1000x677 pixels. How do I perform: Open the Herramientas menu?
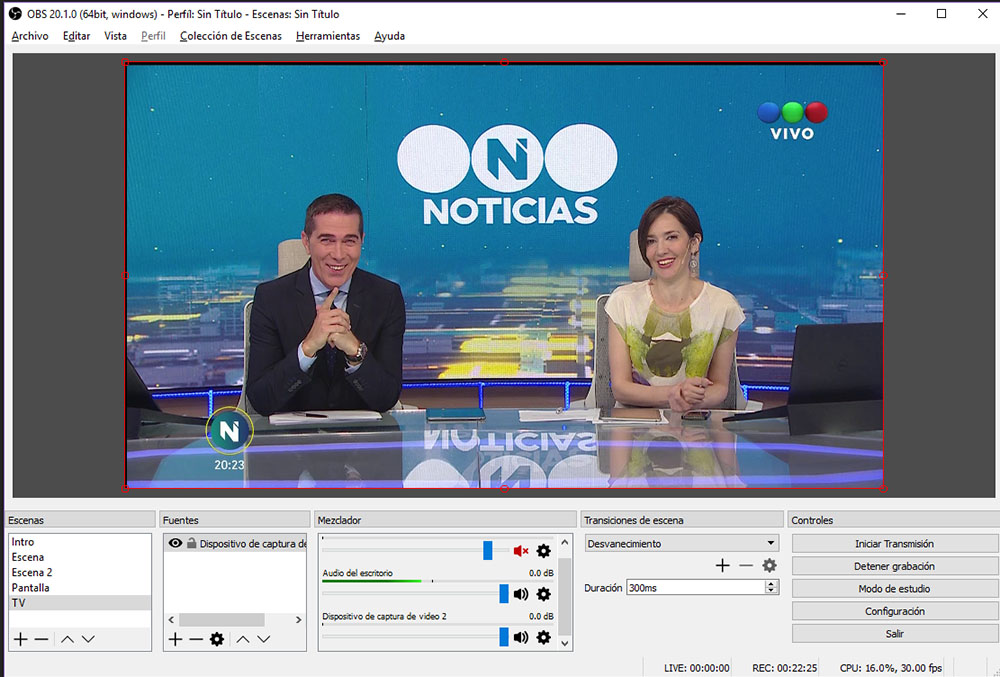pos(328,36)
